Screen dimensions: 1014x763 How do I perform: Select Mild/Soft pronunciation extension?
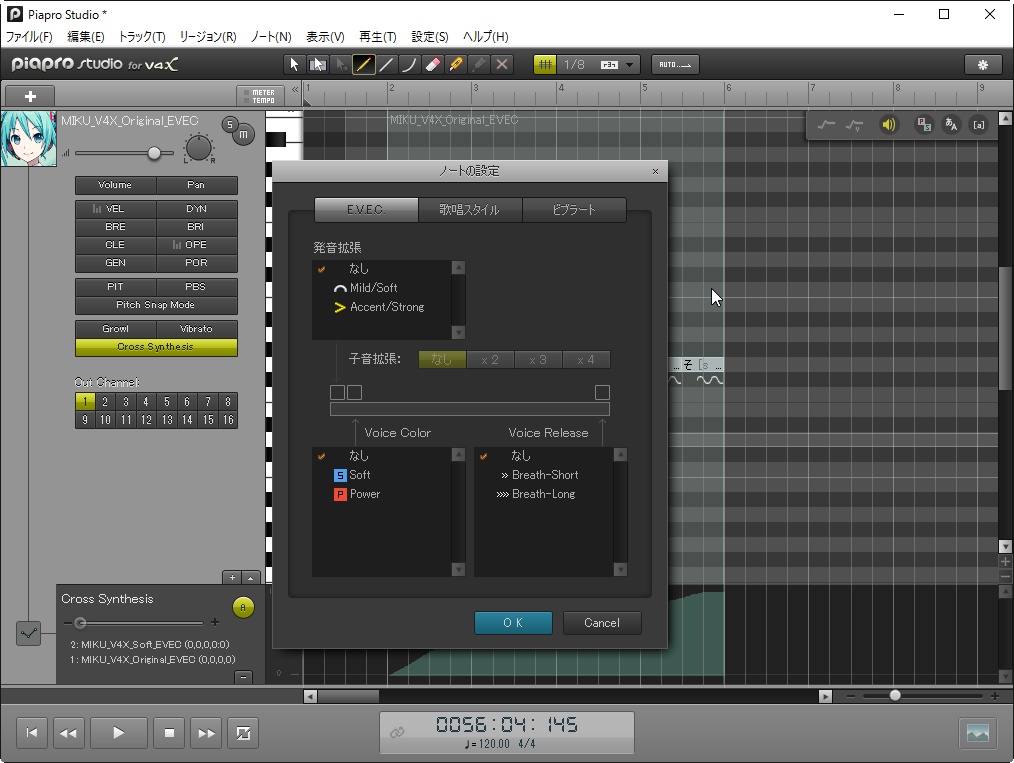click(x=382, y=288)
